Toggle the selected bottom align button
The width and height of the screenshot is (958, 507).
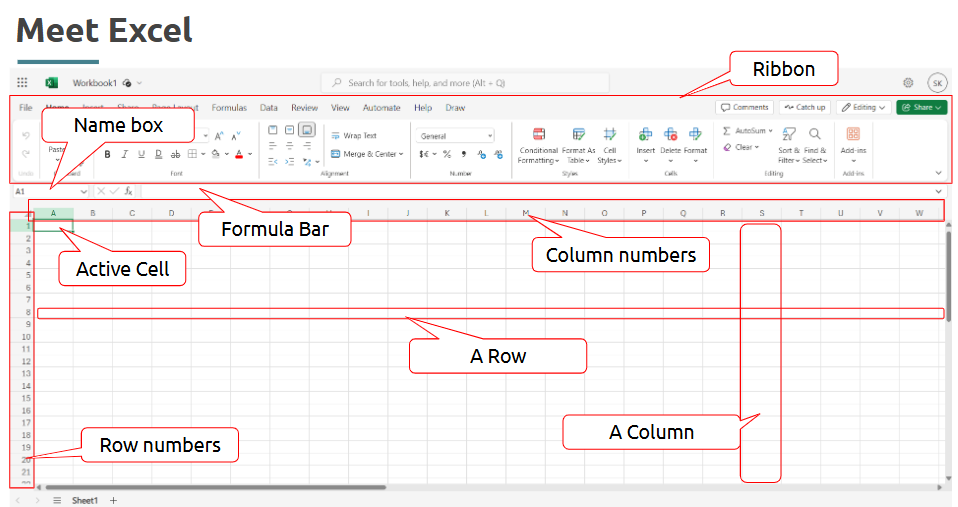point(307,129)
